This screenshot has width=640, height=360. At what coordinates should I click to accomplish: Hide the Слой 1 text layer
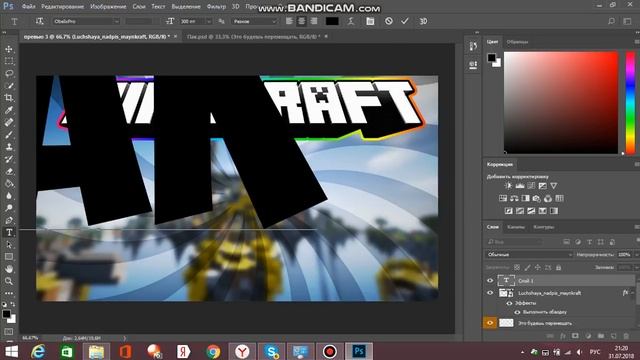[x=490, y=281]
